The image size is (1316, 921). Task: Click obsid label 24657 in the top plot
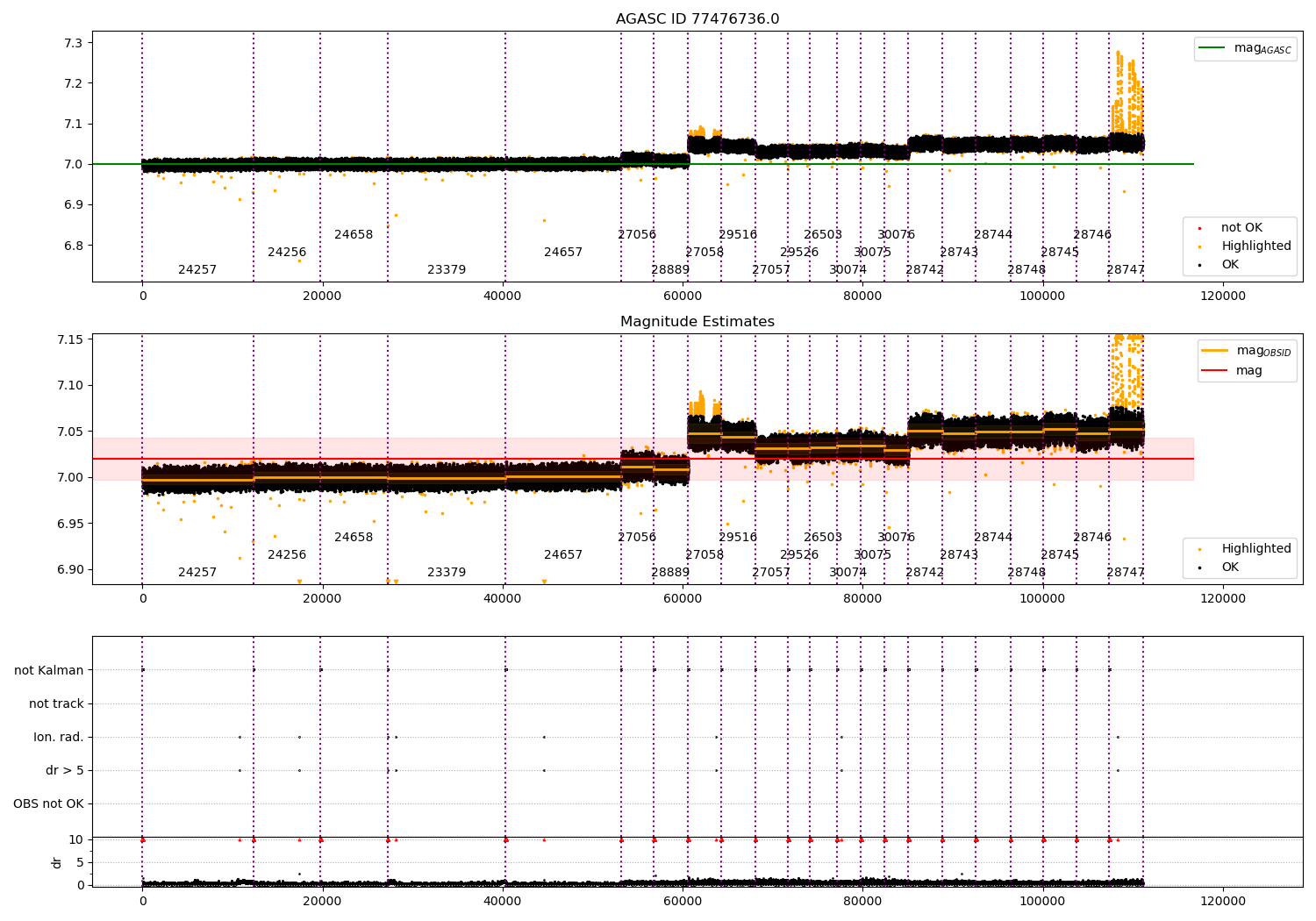pos(563,253)
